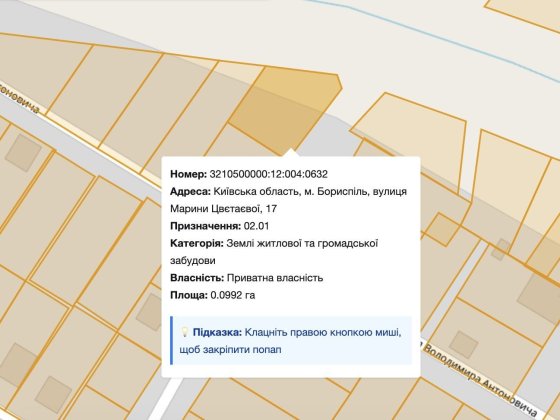Screen dimensions: 560x420
Task: Click the Номер label in popup
Action: [x=188, y=174]
